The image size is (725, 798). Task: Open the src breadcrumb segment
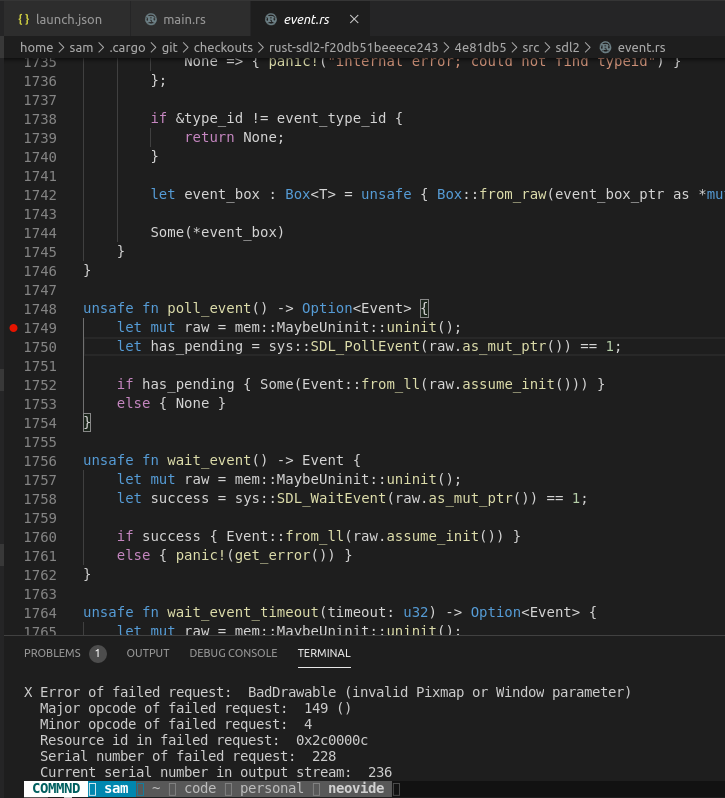(531, 47)
